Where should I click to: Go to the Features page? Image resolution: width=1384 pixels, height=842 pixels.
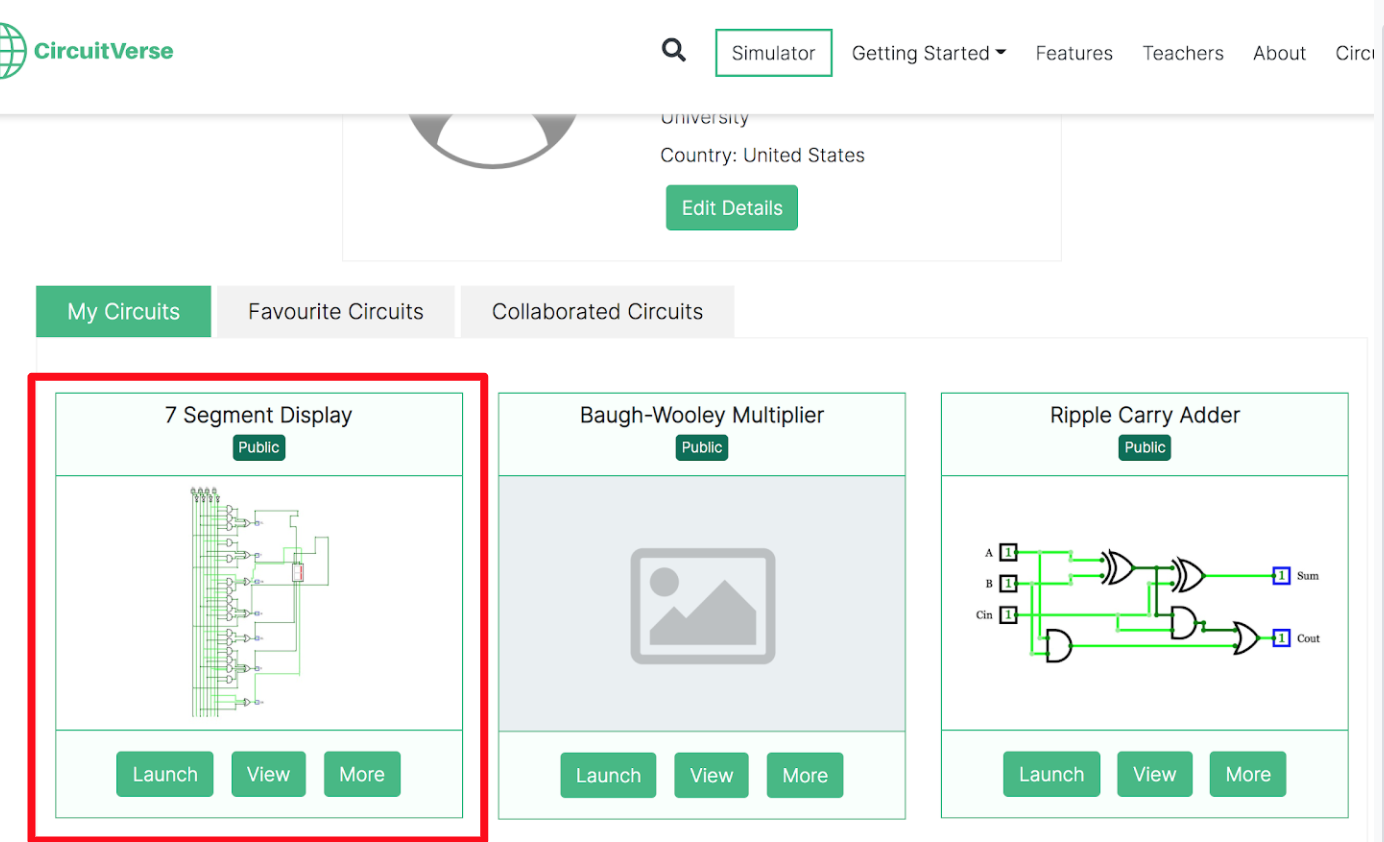1074,54
